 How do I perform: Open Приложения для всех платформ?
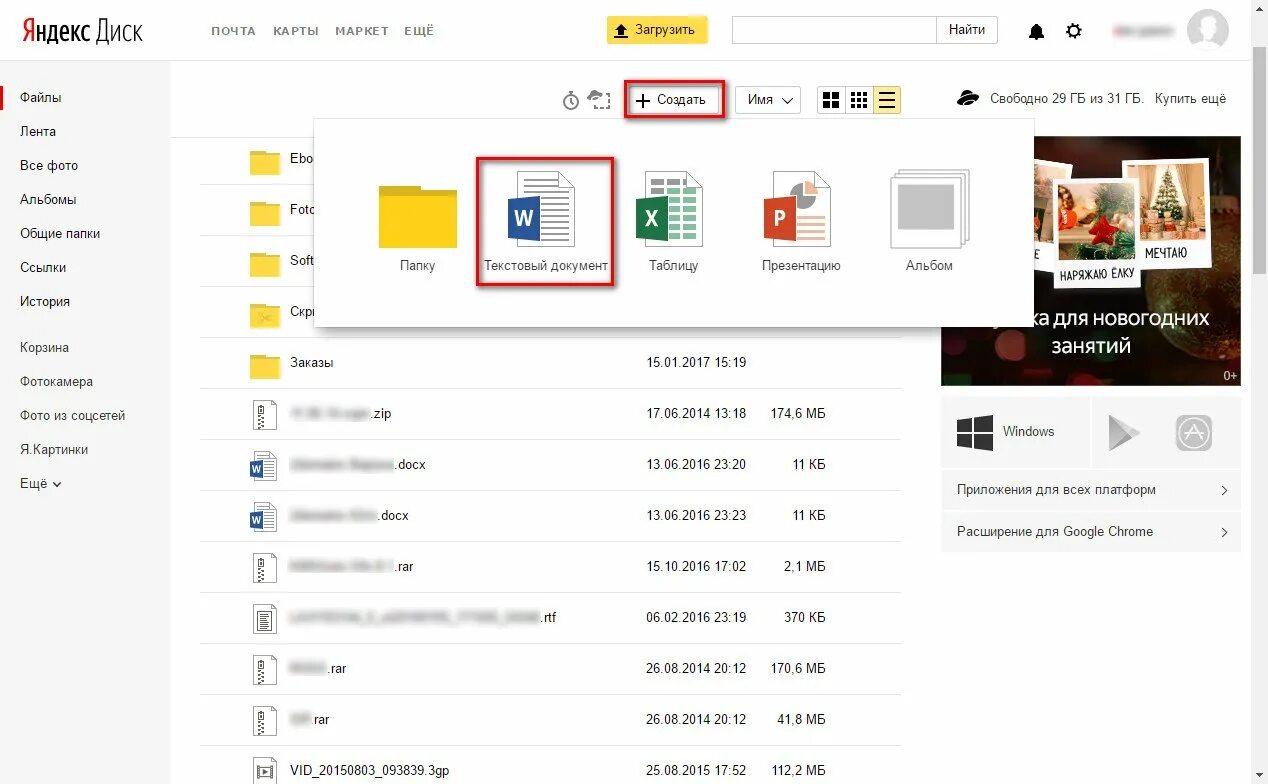[x=1091, y=490]
